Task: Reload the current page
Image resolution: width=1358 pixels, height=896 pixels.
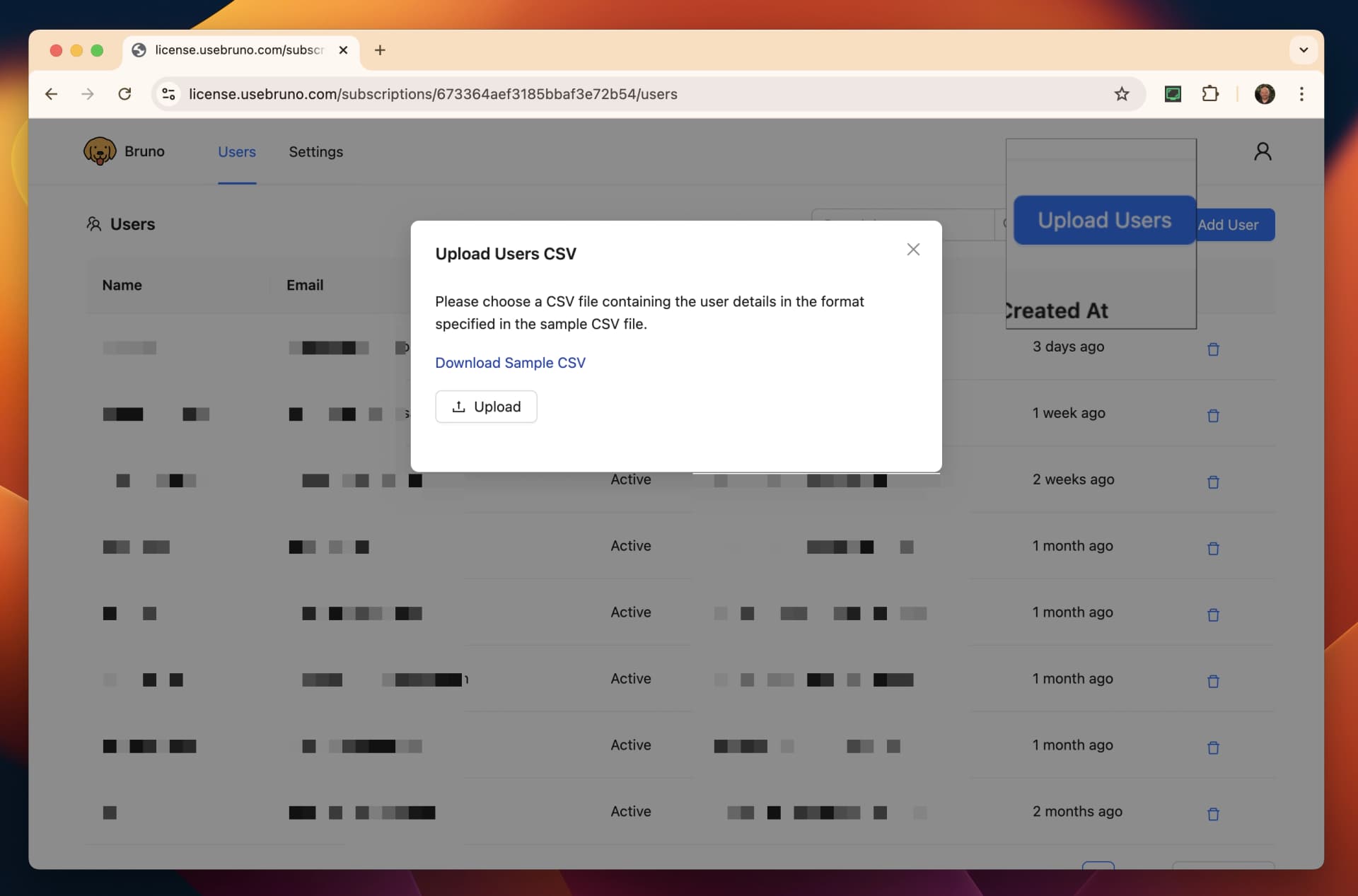Action: coord(124,94)
